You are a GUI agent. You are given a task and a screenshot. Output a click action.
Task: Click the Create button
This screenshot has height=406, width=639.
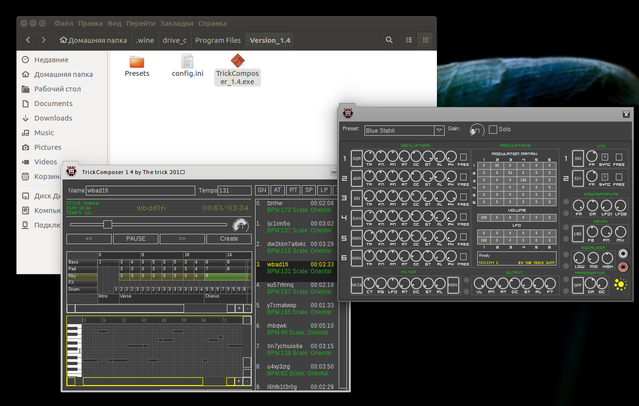[x=229, y=239]
